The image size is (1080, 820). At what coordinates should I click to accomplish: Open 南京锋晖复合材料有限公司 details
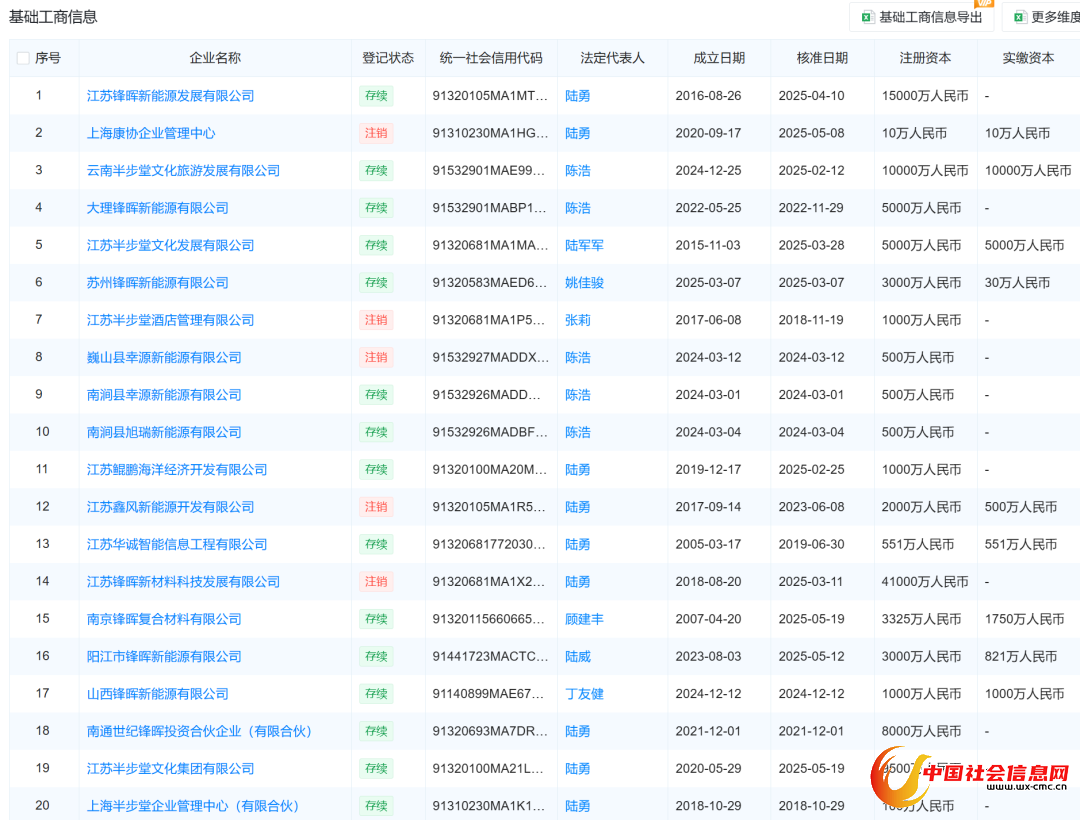[164, 619]
